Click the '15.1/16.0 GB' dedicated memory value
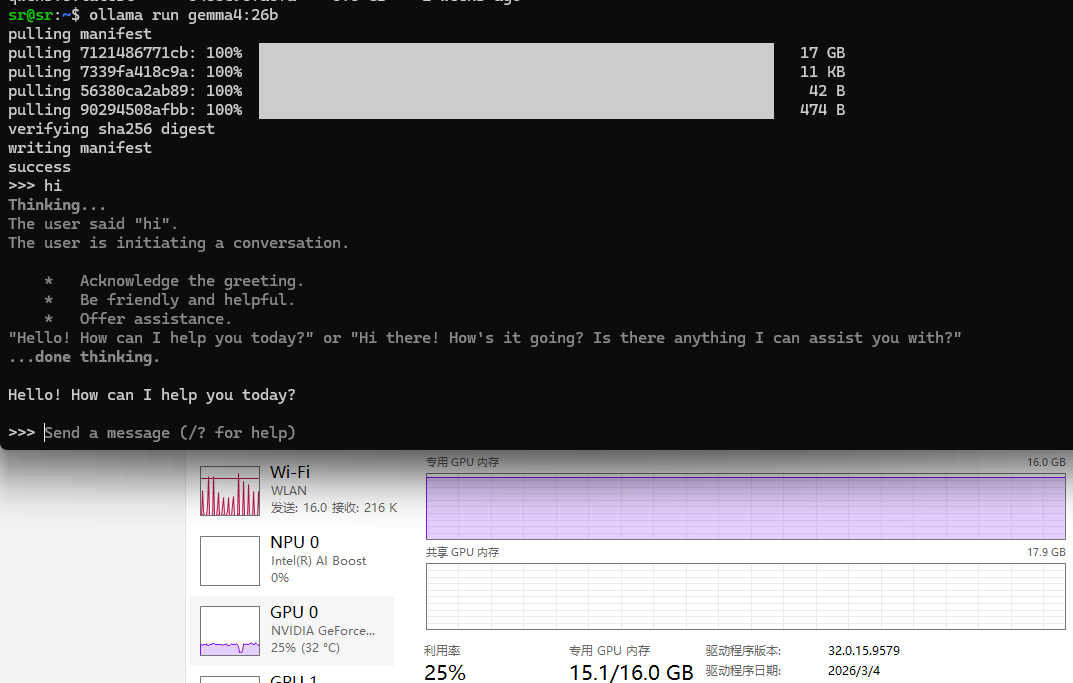The height and width of the screenshot is (683, 1073). point(631,672)
